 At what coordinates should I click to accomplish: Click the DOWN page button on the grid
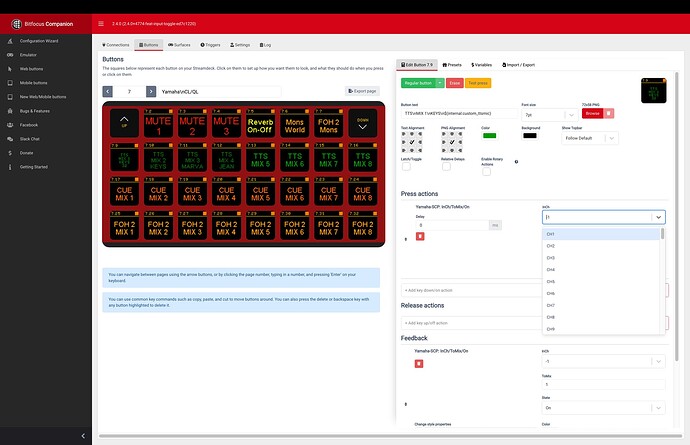pyautogui.click(x=363, y=123)
